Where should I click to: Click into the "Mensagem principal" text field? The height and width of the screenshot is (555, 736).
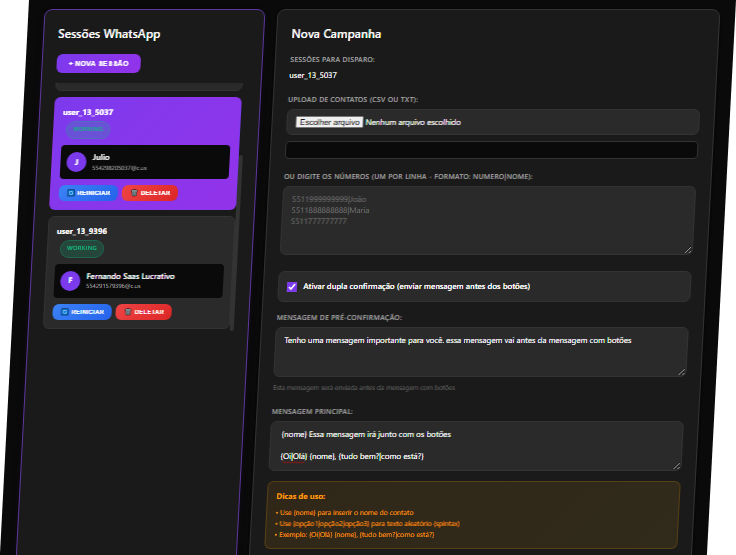pyautogui.click(x=475, y=445)
